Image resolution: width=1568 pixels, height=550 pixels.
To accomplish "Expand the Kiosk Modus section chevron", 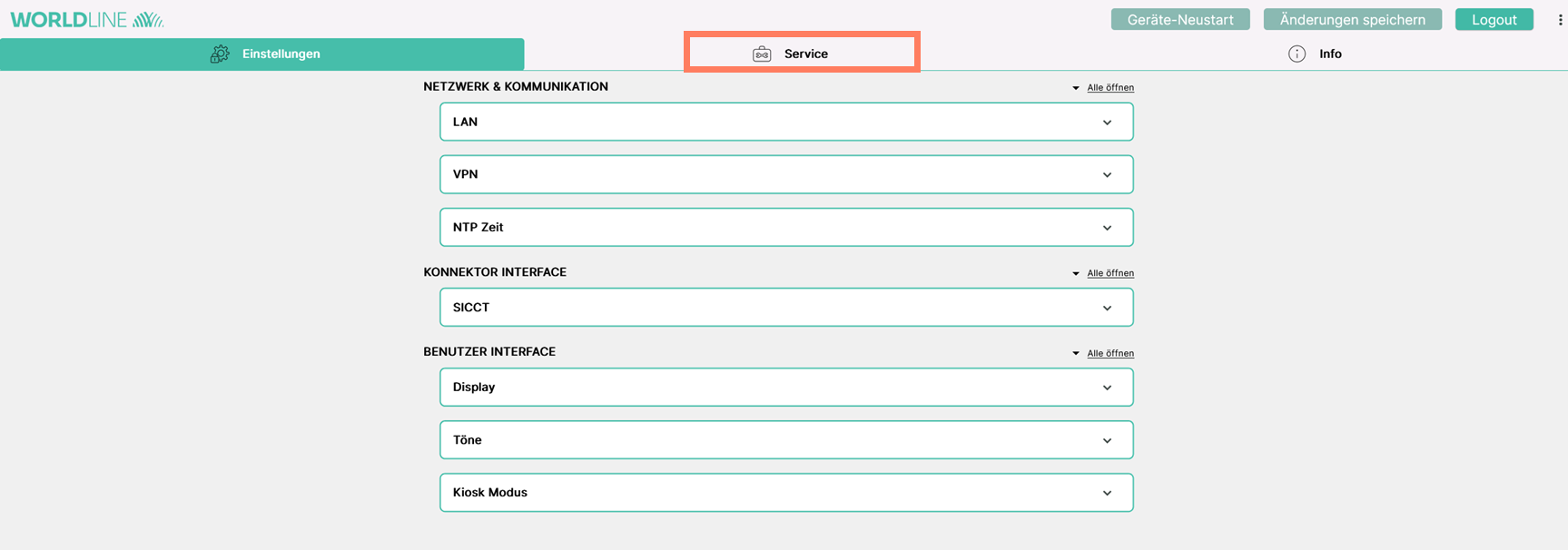I will (1107, 493).
